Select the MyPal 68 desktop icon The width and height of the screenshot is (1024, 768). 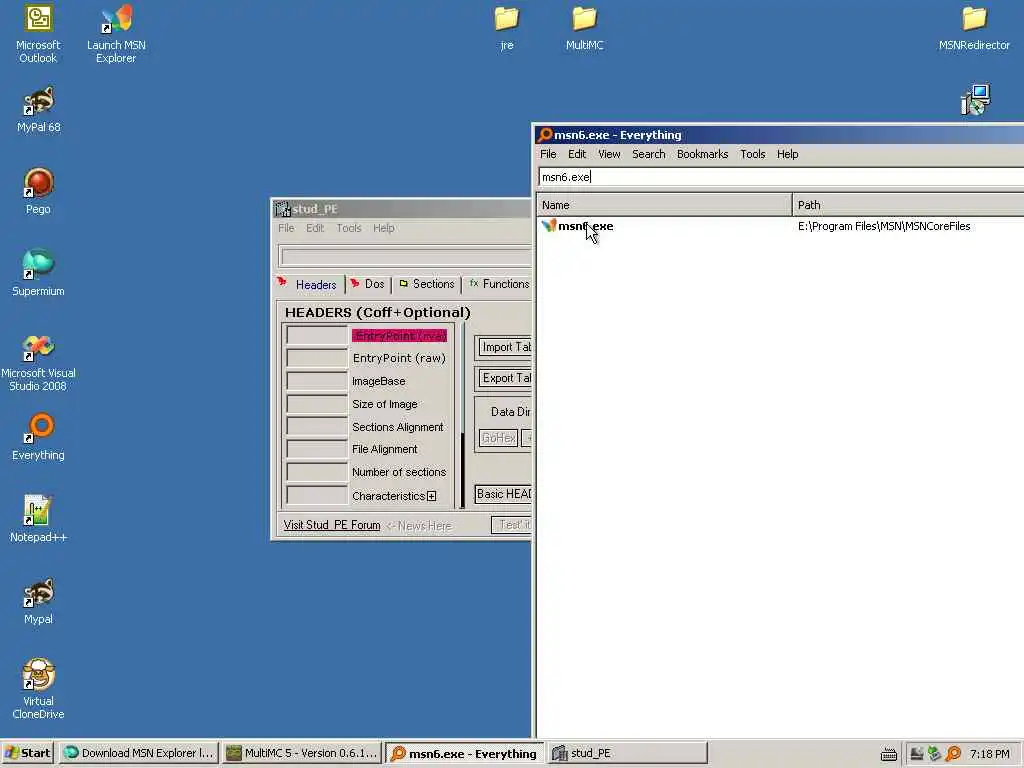tap(39, 109)
